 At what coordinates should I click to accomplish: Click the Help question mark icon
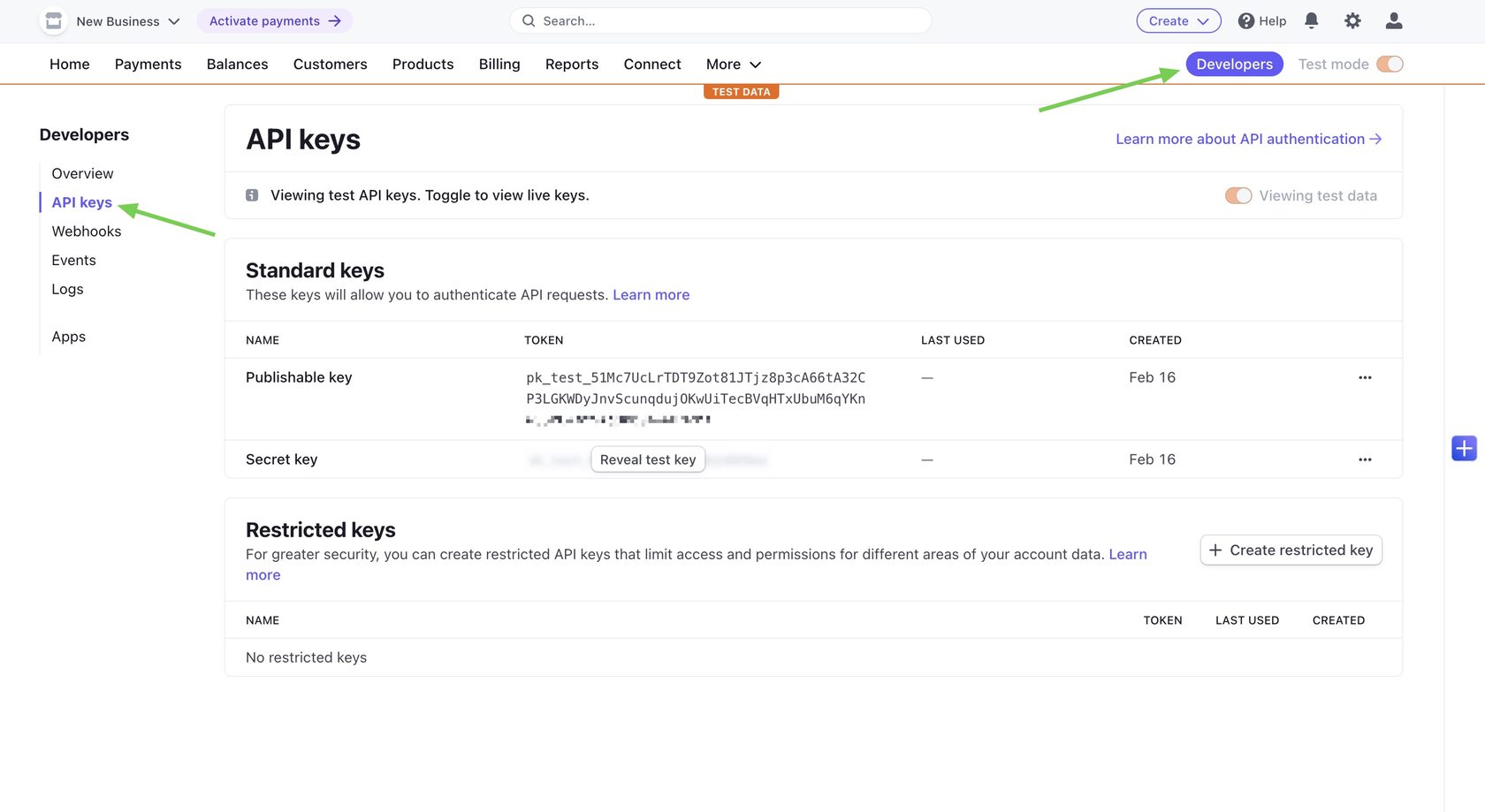pyautogui.click(x=1245, y=20)
